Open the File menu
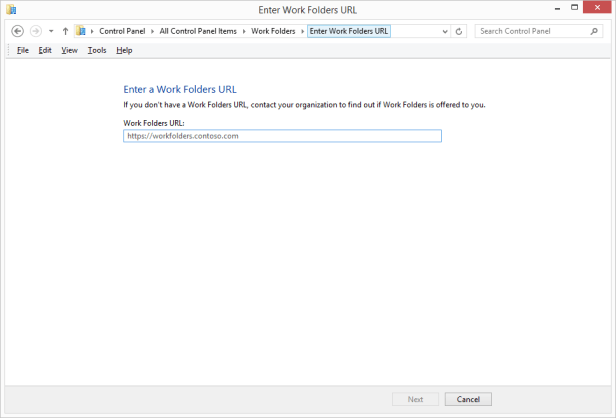 click(22, 50)
